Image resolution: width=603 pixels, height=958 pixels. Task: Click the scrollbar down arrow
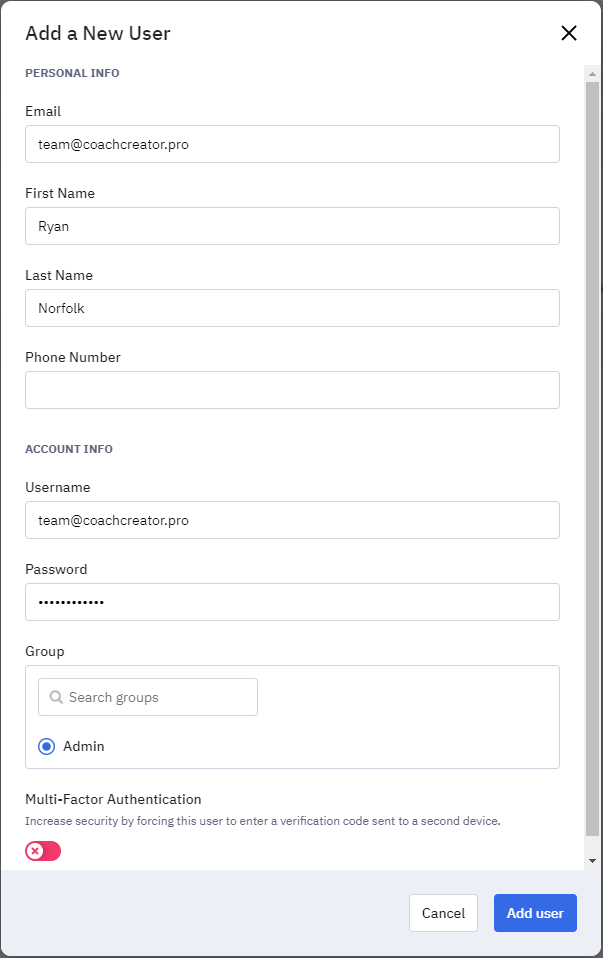[x=592, y=860]
